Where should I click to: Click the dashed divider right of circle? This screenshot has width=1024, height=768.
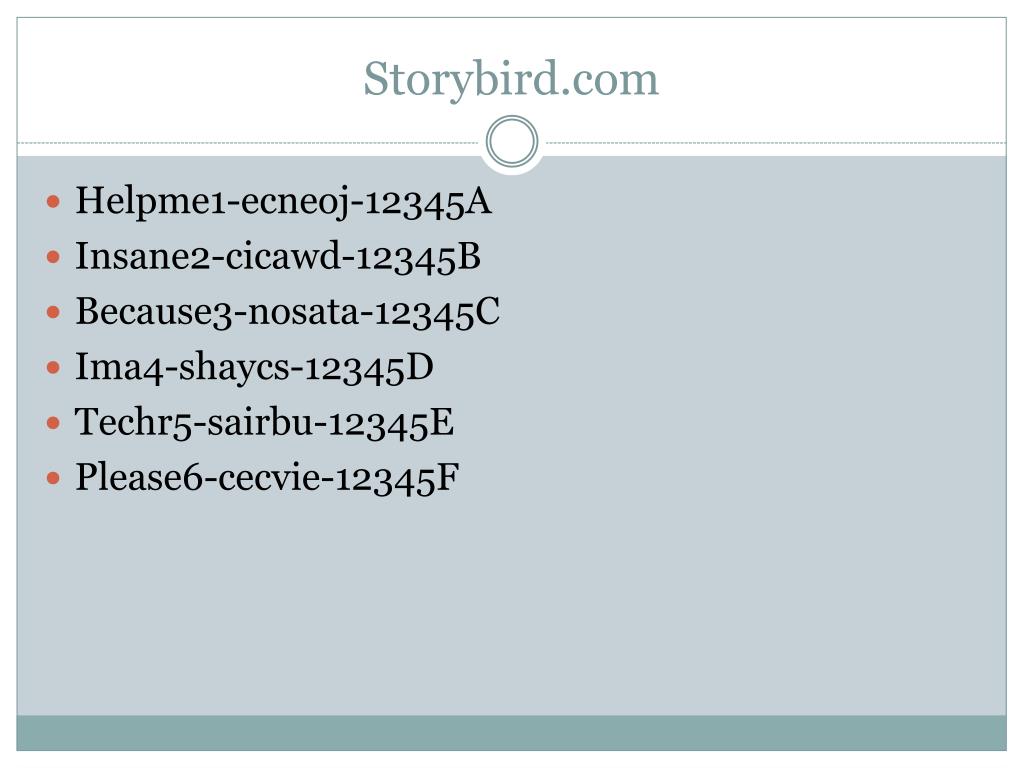click(x=776, y=142)
